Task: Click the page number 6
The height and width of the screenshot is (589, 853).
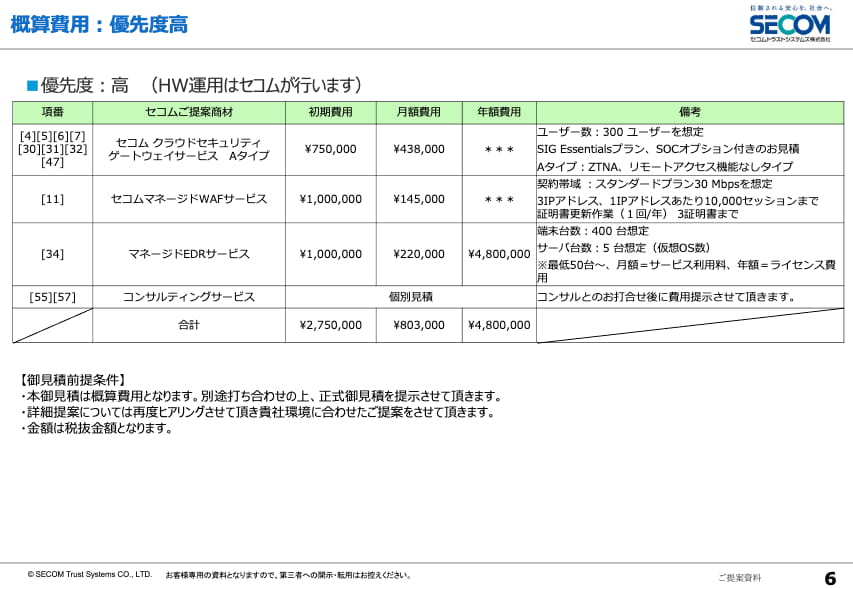Action: pos(830,578)
